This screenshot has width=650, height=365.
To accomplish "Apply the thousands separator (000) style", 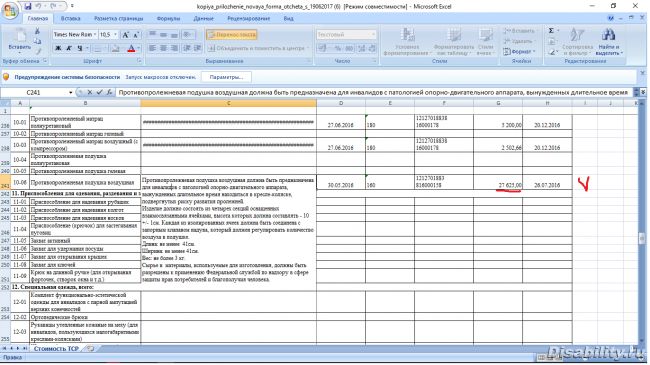I will click(x=349, y=49).
